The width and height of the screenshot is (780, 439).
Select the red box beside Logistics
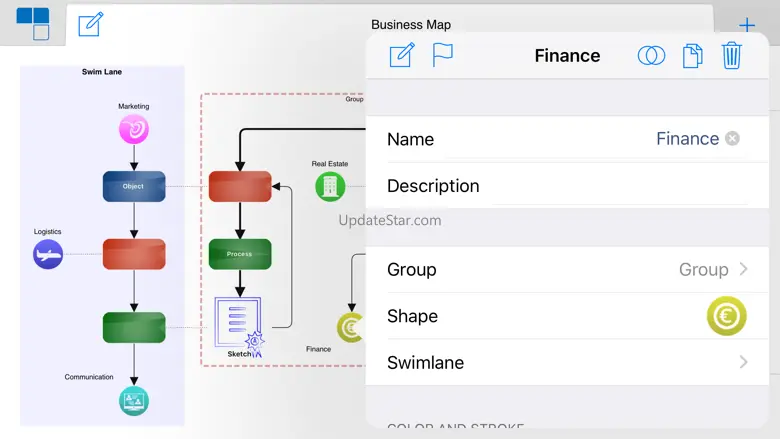pyautogui.click(x=134, y=254)
